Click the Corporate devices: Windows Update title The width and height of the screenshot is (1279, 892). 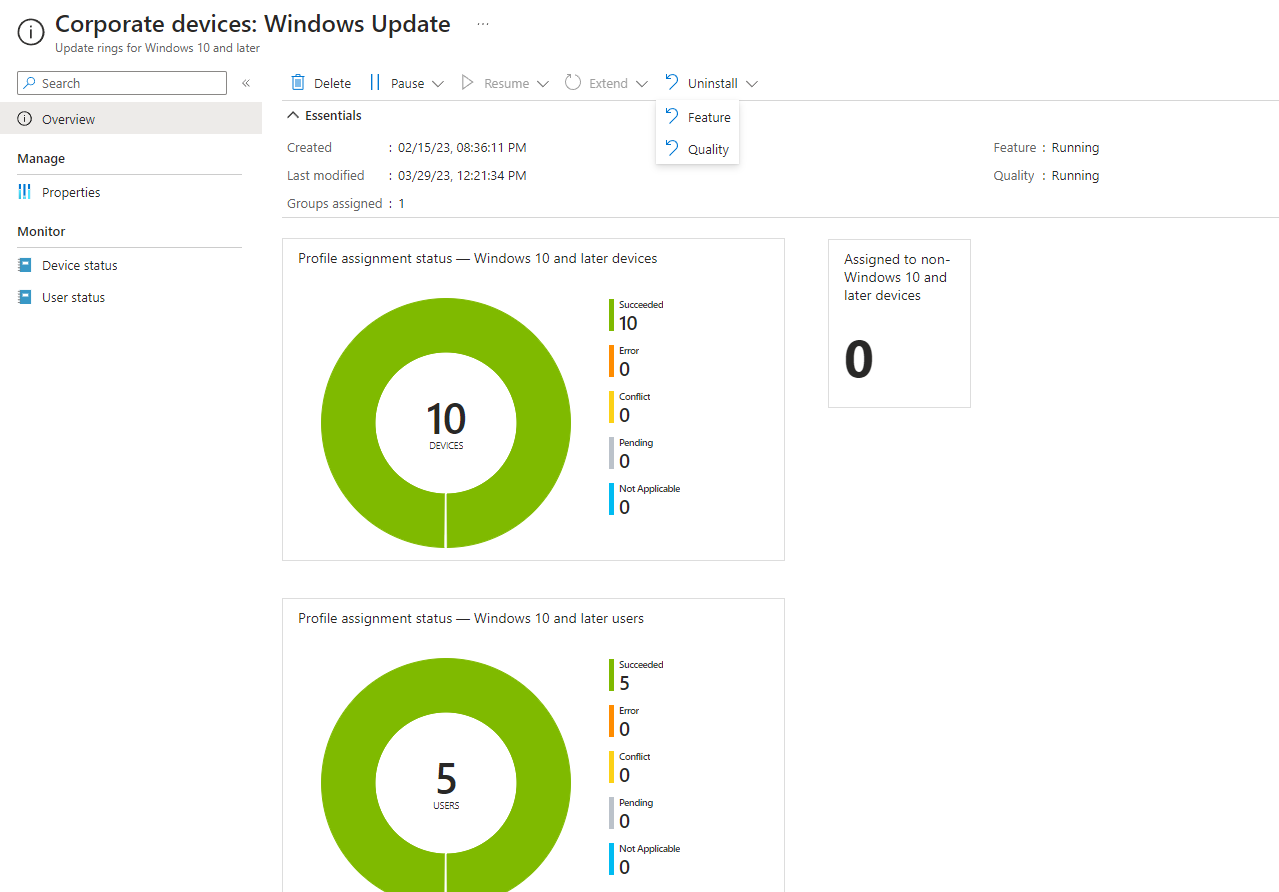pos(253,23)
